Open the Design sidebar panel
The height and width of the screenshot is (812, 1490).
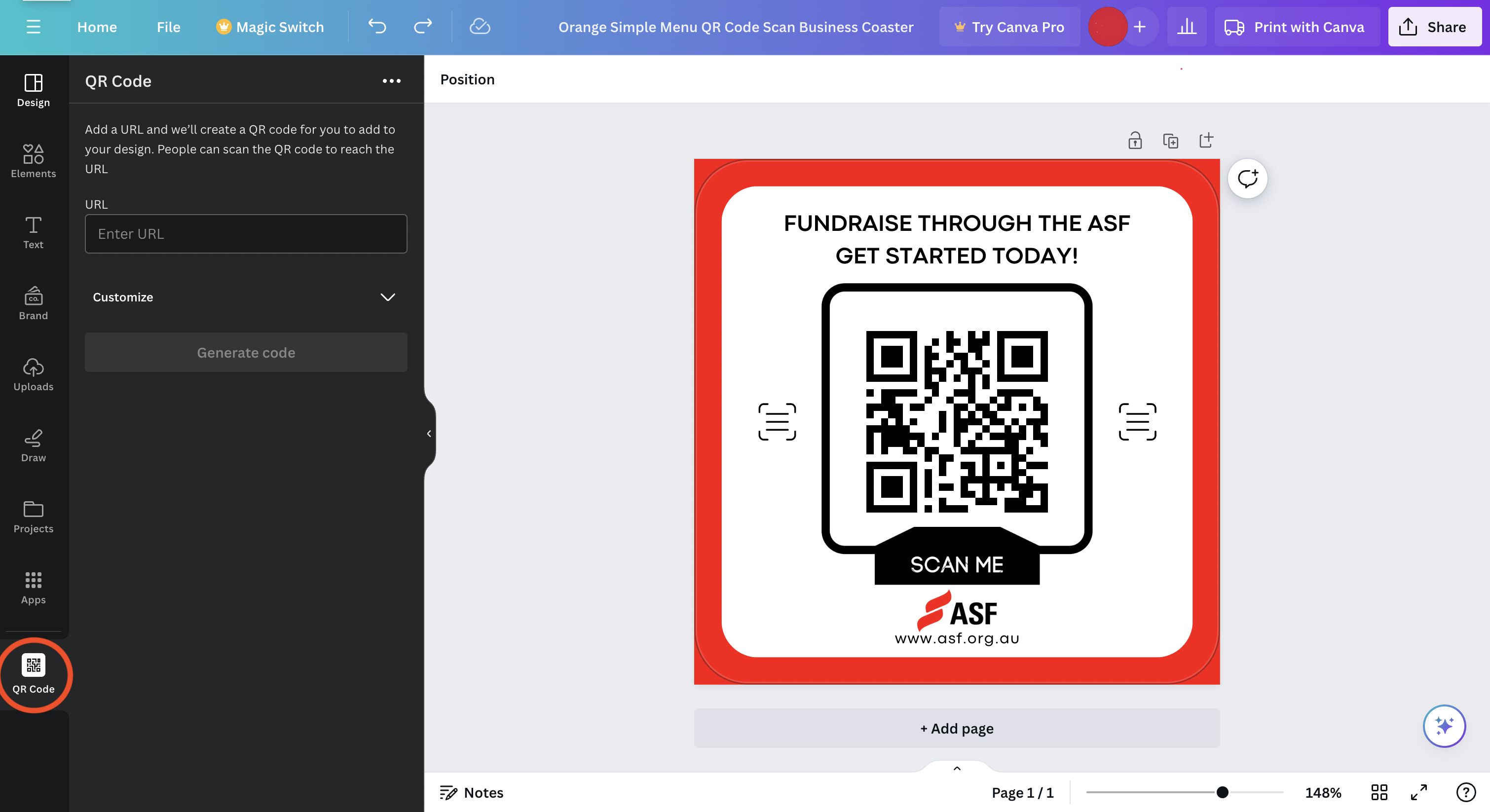point(33,91)
